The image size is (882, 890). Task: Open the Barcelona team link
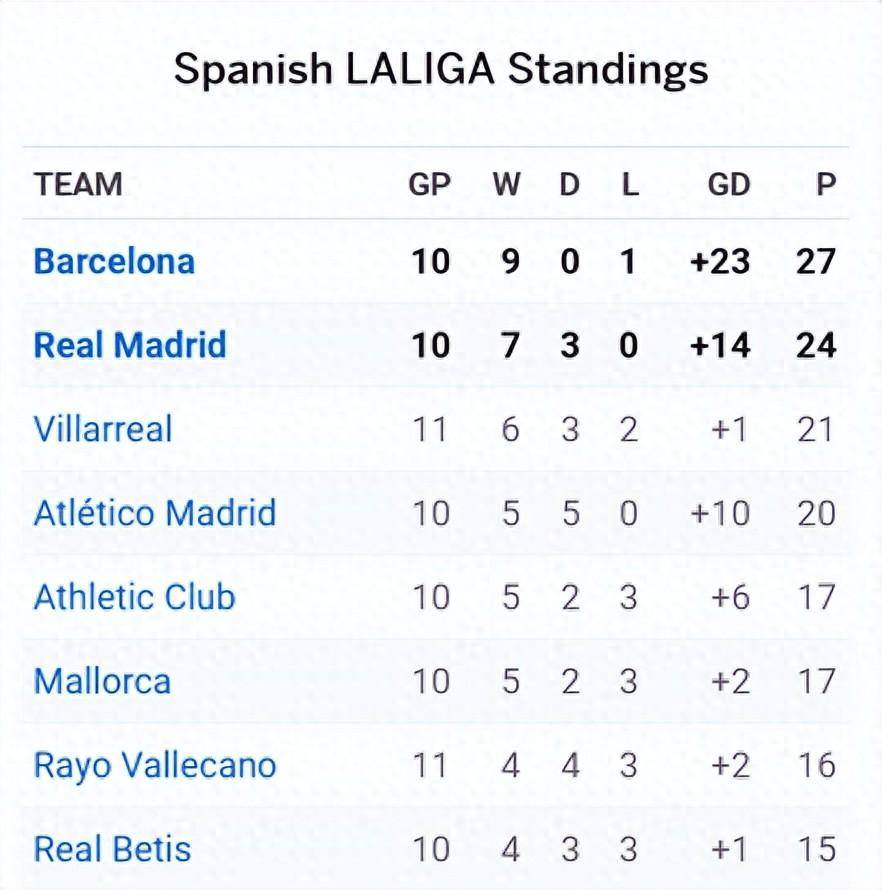click(x=114, y=262)
